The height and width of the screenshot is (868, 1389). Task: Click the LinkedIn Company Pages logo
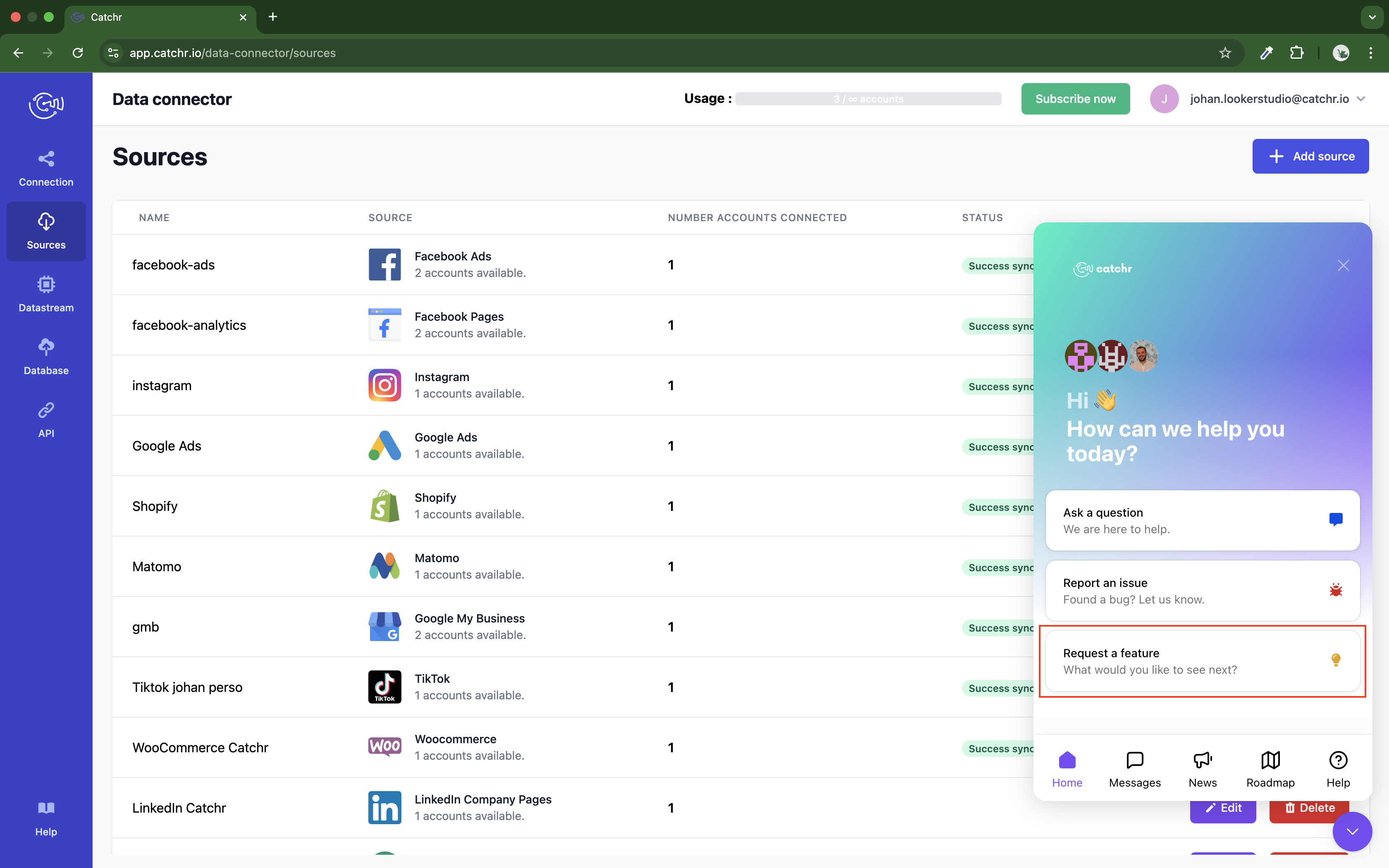384,807
